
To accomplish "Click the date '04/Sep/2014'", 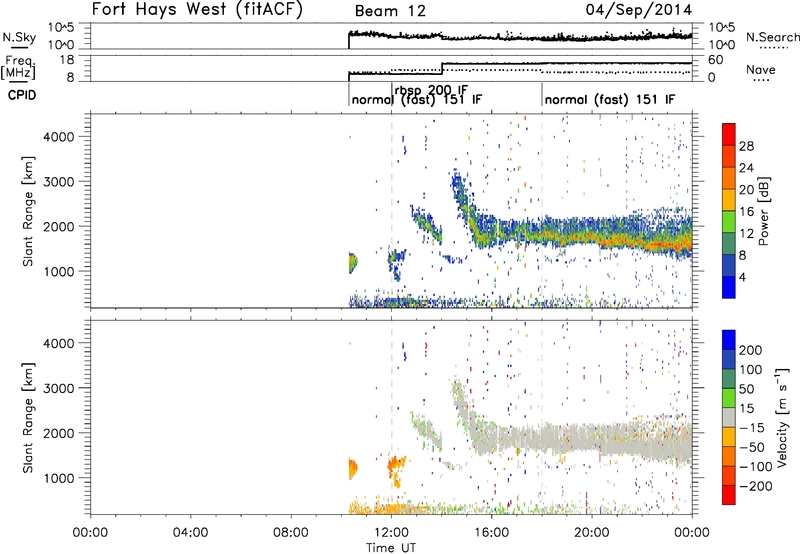I will pos(639,10).
